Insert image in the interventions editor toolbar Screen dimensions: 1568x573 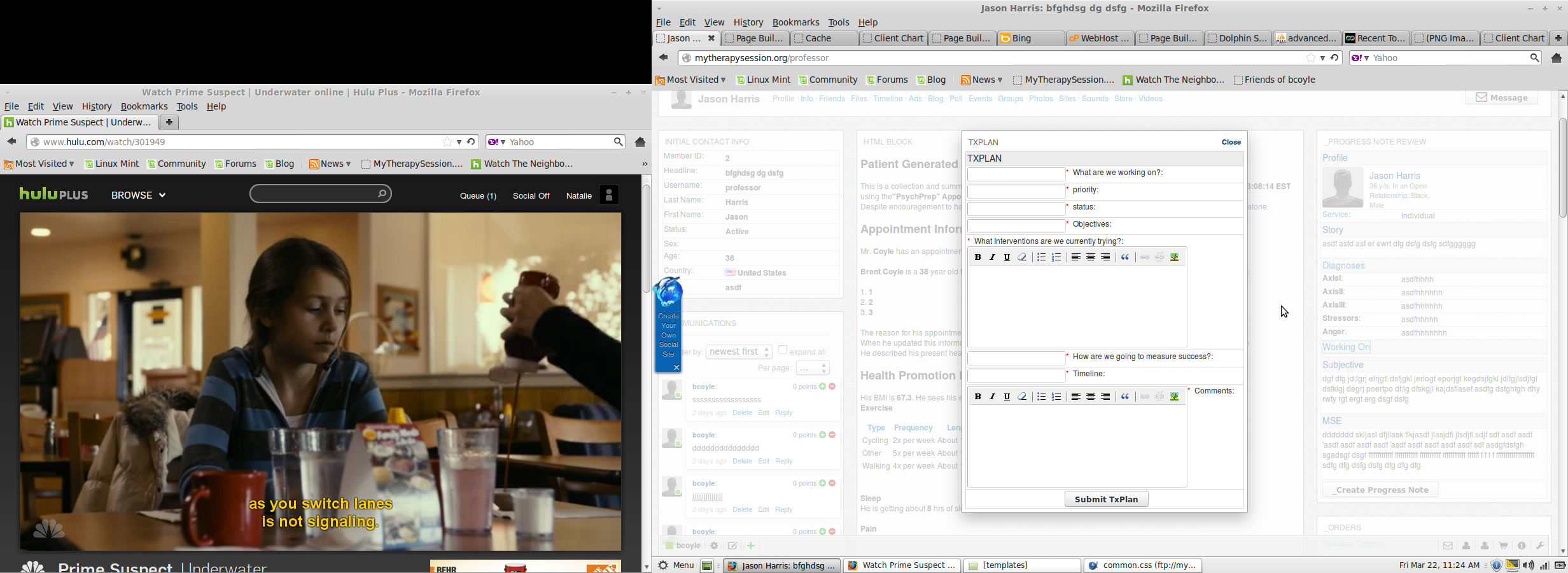1175,257
